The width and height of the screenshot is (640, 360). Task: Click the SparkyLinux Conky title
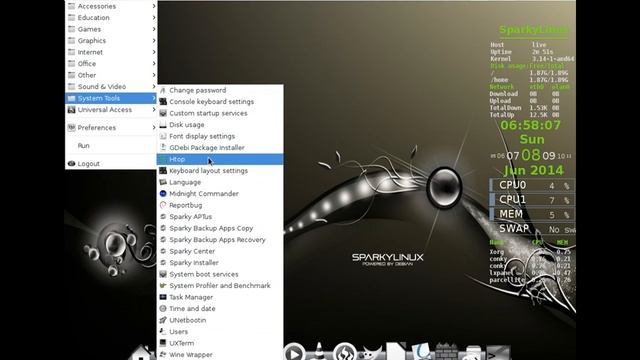(x=533, y=30)
